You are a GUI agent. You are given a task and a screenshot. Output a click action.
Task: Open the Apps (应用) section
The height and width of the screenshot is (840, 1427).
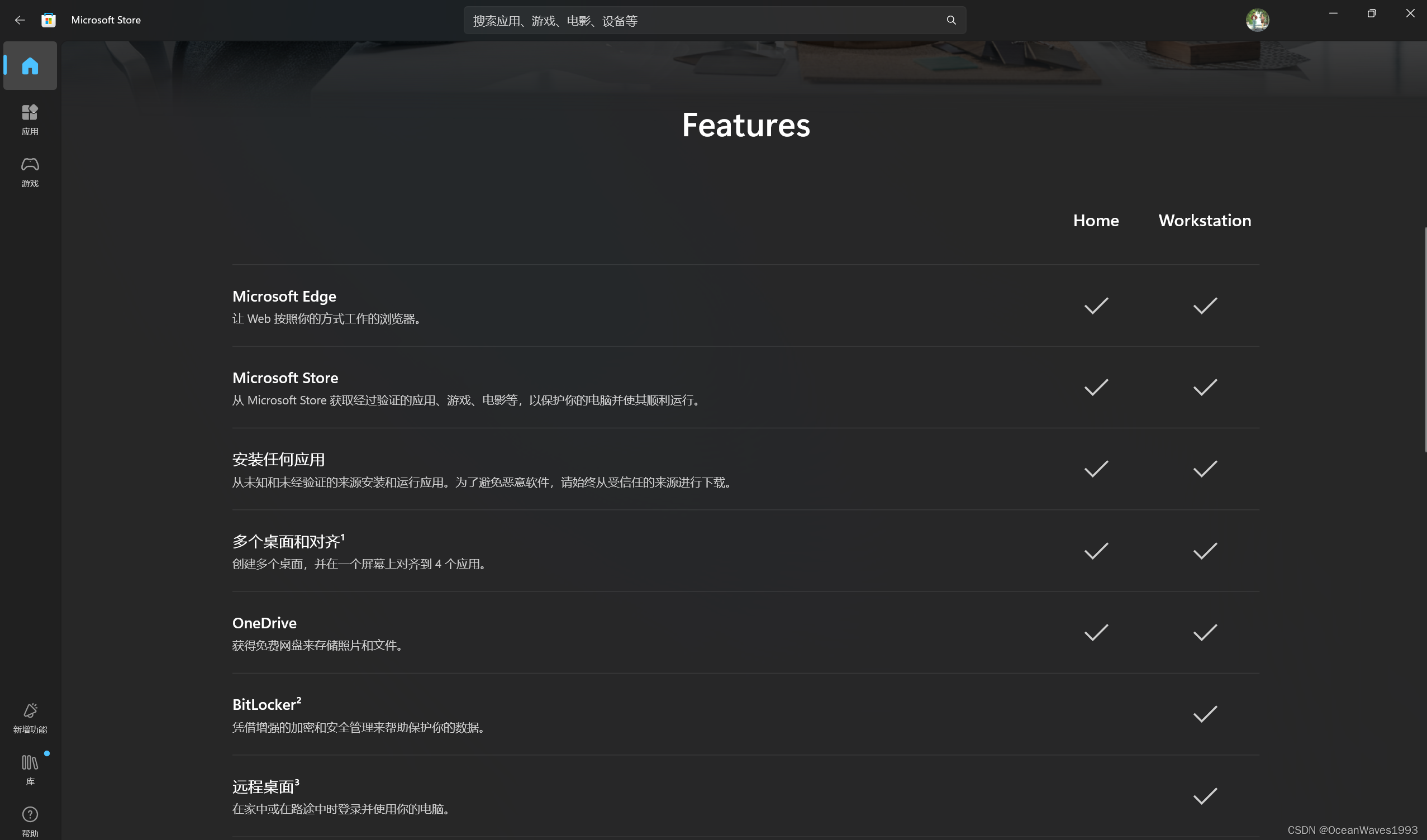(x=30, y=119)
